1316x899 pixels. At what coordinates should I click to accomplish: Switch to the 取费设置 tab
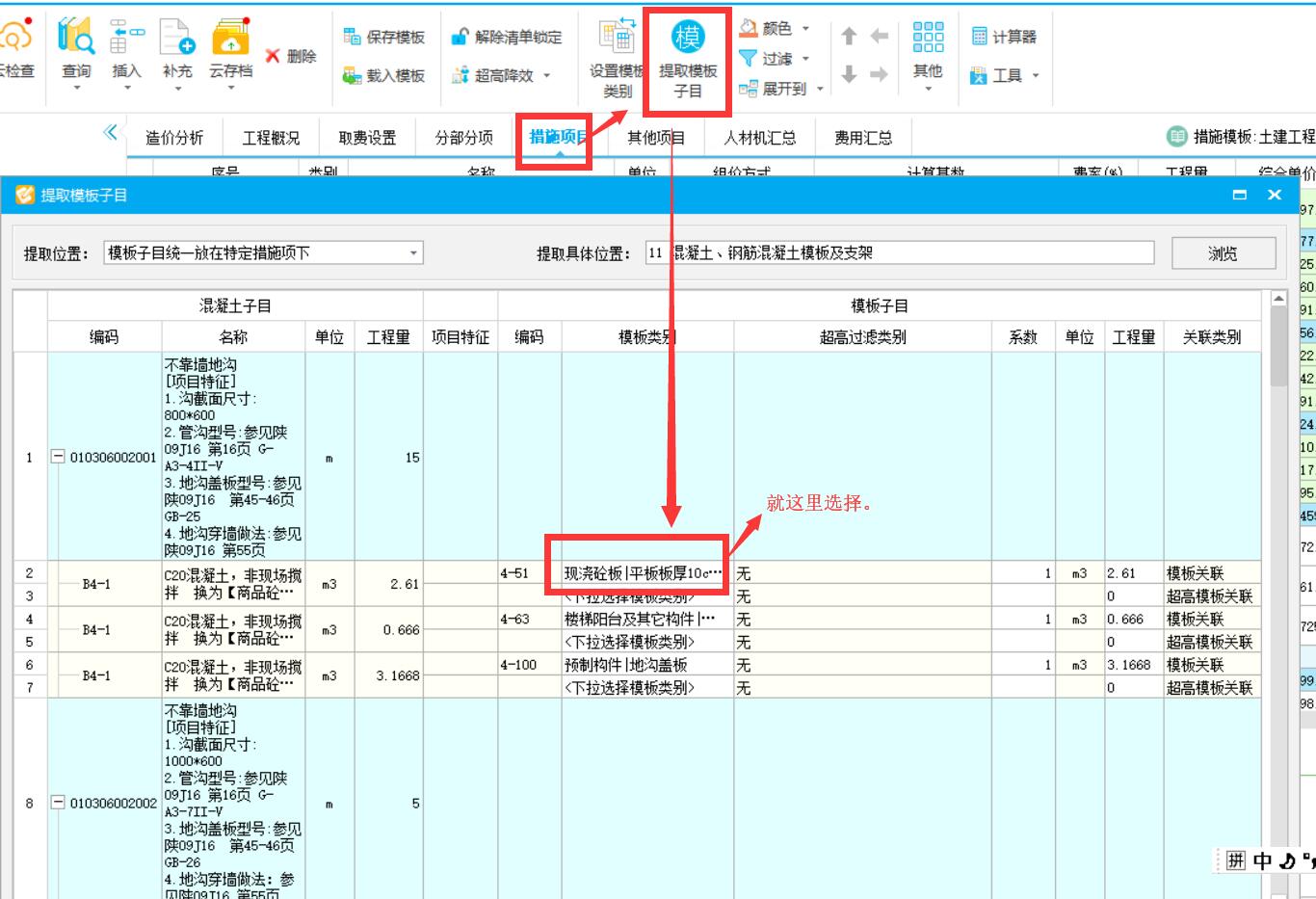click(x=367, y=138)
